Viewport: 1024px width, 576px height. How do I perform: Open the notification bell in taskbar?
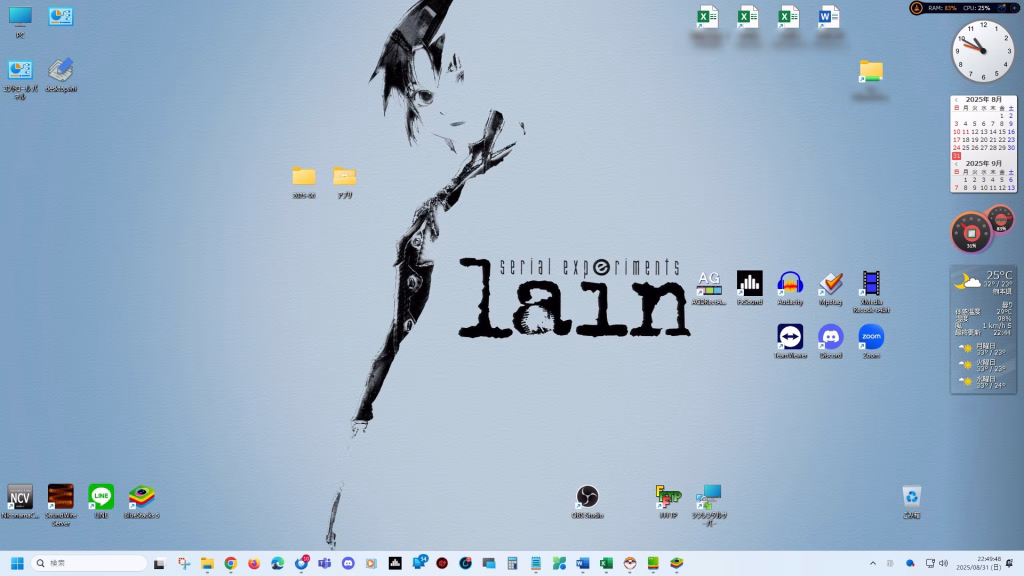pos(1010,563)
